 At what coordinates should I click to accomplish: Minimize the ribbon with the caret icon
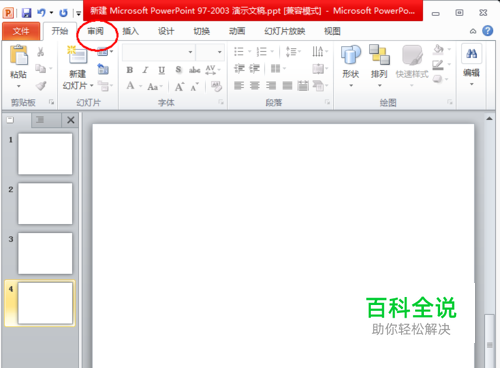[473, 31]
